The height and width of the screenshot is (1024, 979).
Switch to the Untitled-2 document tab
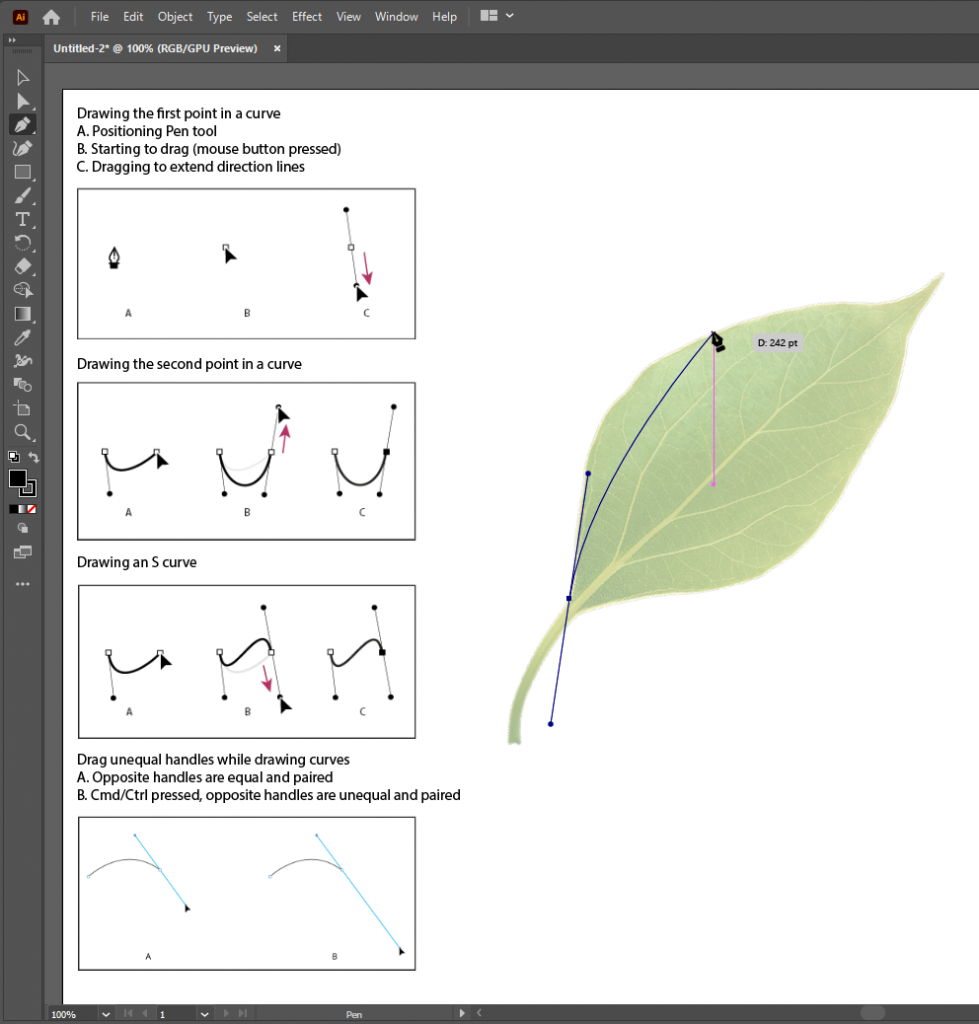(x=155, y=48)
